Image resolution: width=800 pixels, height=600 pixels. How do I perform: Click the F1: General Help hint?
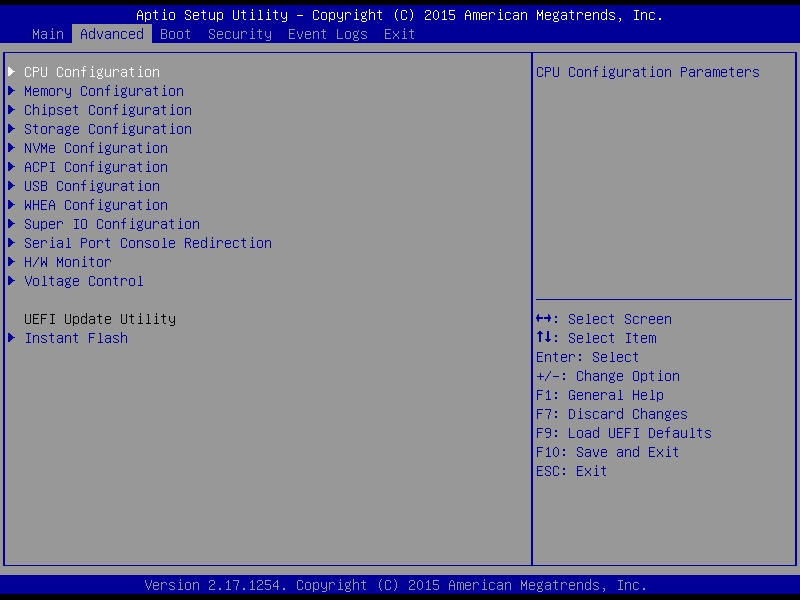599,395
